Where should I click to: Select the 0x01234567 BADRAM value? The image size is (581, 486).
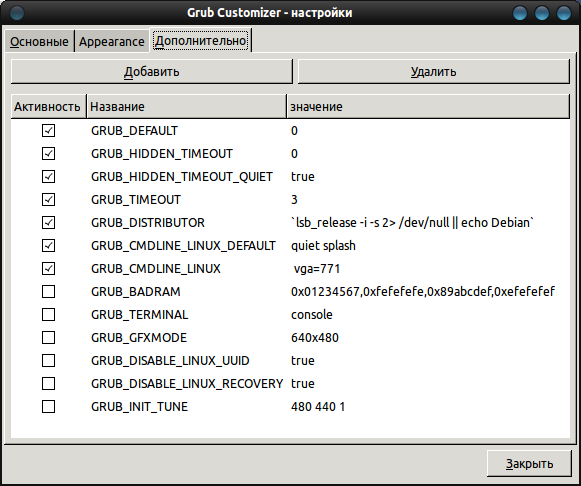(423, 292)
